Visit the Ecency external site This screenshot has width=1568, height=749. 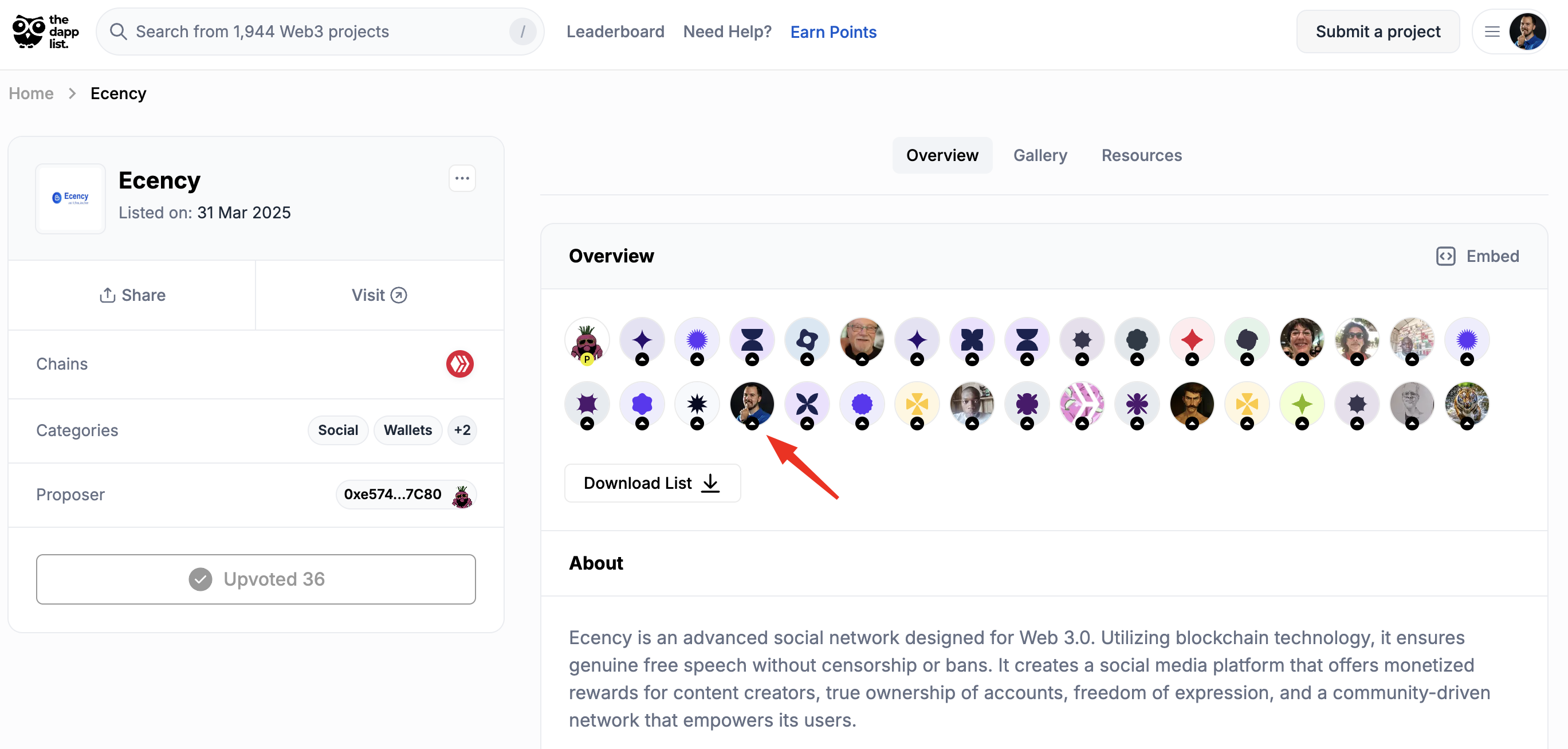coord(379,295)
